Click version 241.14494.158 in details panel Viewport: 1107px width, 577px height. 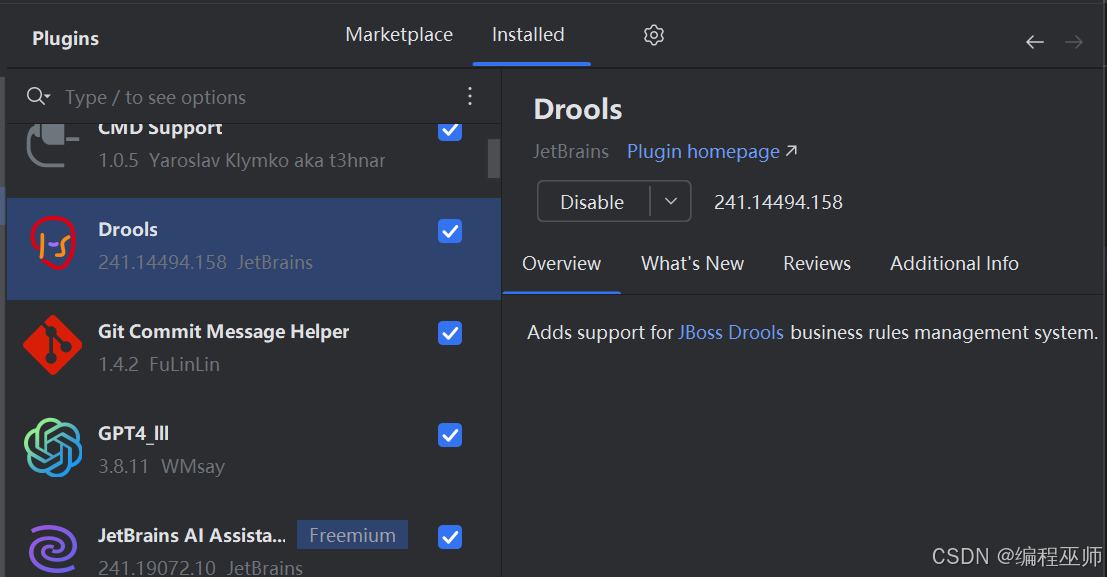[778, 203]
